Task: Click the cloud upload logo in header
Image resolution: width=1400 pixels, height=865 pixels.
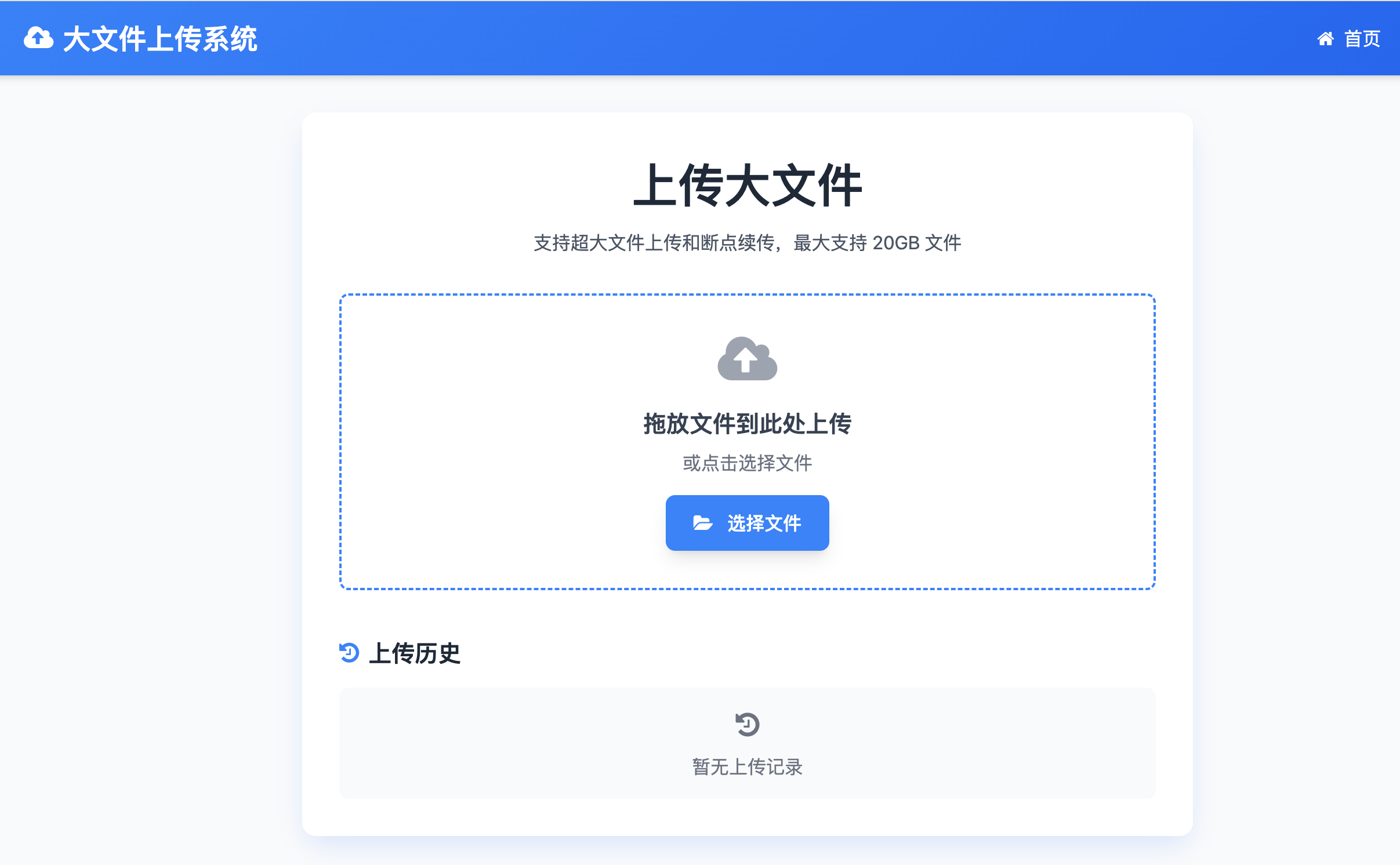Action: pos(38,38)
